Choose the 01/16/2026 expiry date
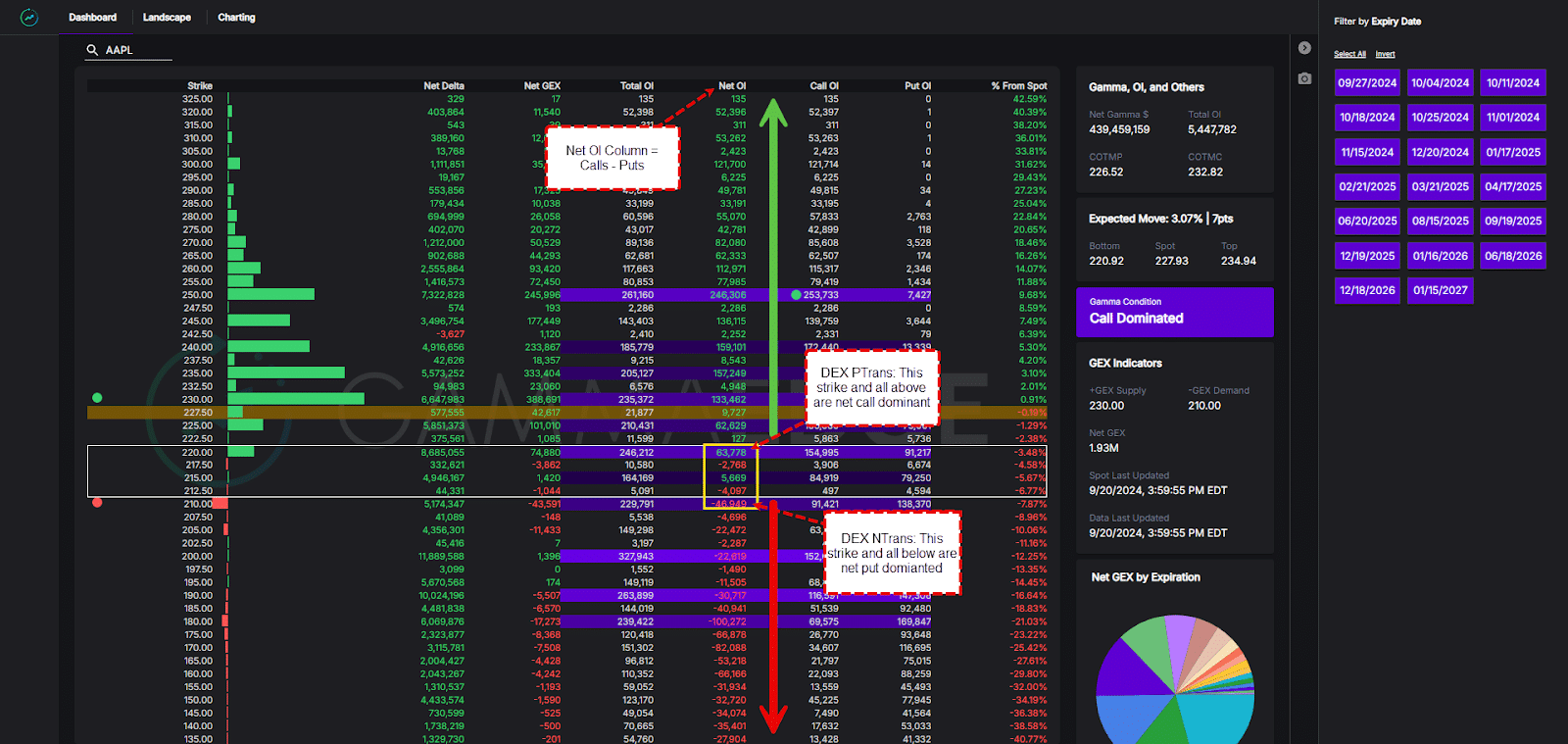 coord(1441,256)
